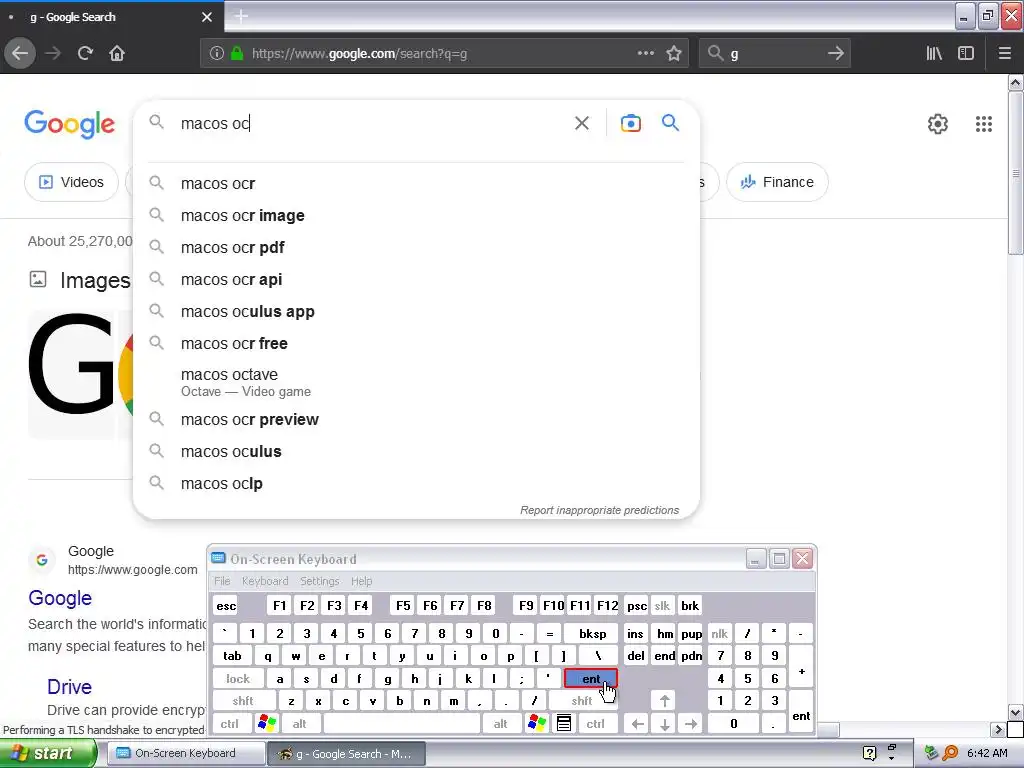The width and height of the screenshot is (1024, 768).
Task: Click the scrollbar up arrow
Action: [x=1015, y=82]
